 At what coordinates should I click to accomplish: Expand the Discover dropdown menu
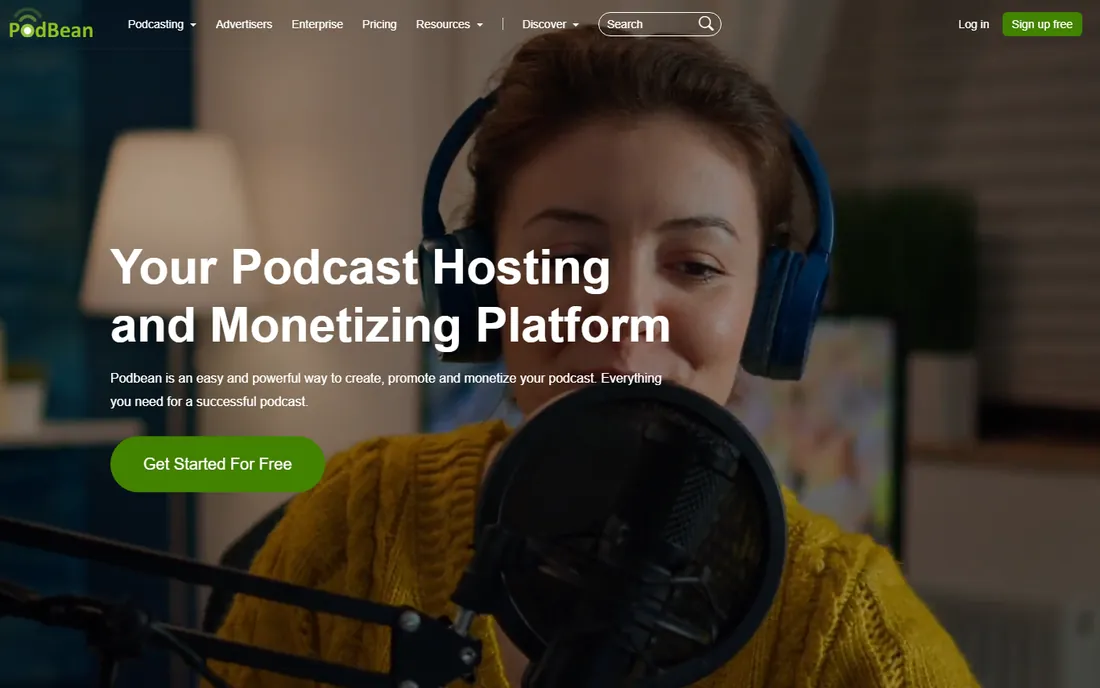click(x=550, y=24)
